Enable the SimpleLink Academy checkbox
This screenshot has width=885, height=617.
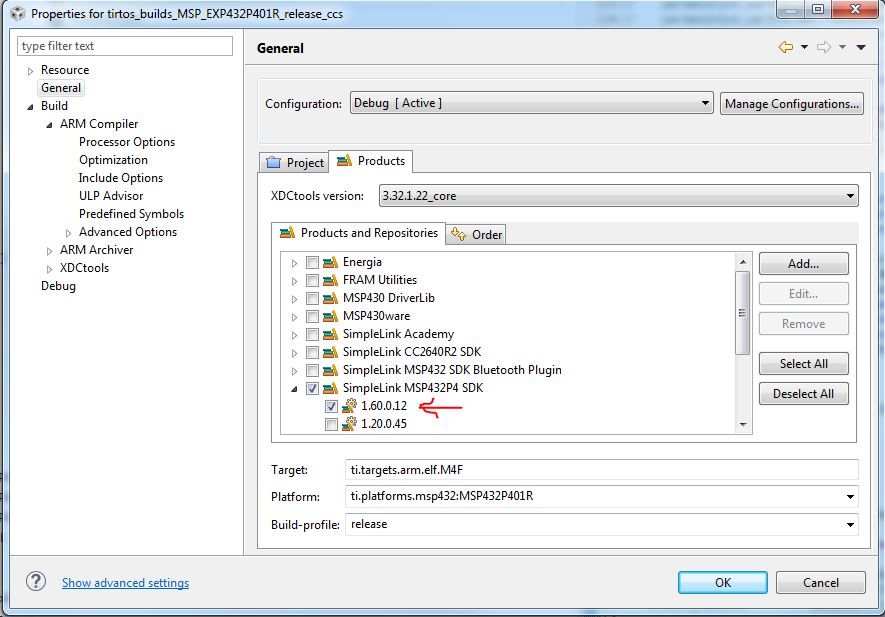click(x=312, y=335)
